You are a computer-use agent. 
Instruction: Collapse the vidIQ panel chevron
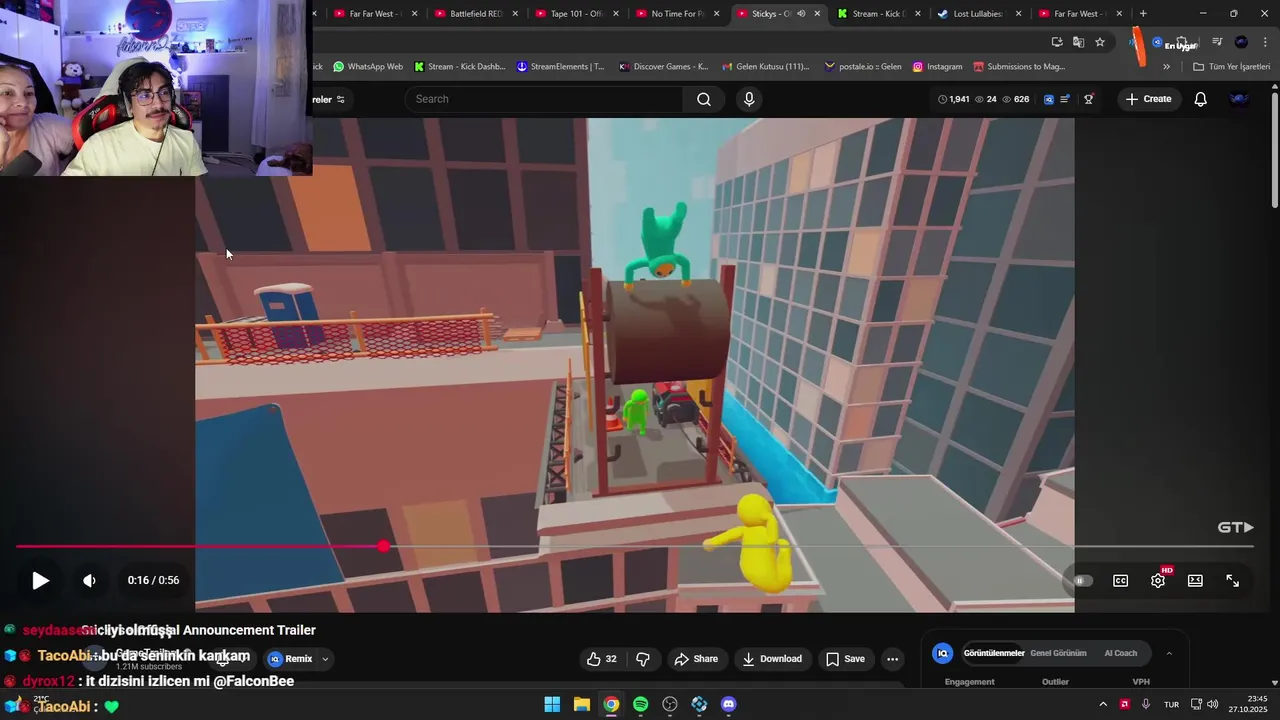pos(1169,653)
